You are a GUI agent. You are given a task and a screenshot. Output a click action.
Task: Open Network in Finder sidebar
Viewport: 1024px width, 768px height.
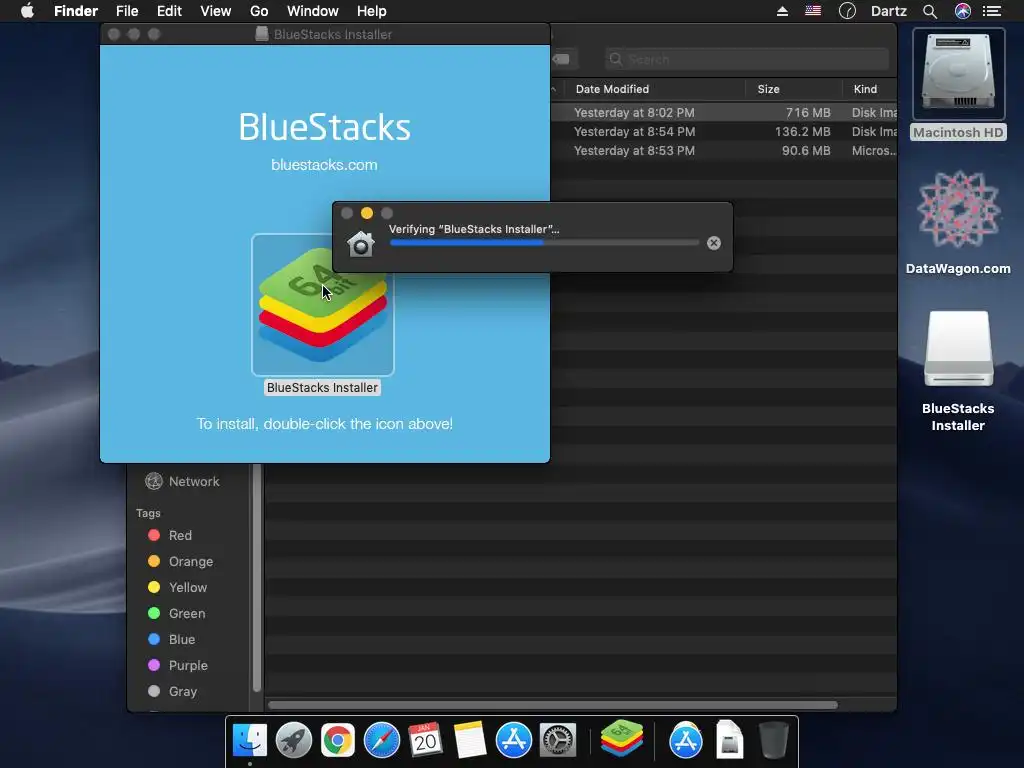[x=182, y=481]
